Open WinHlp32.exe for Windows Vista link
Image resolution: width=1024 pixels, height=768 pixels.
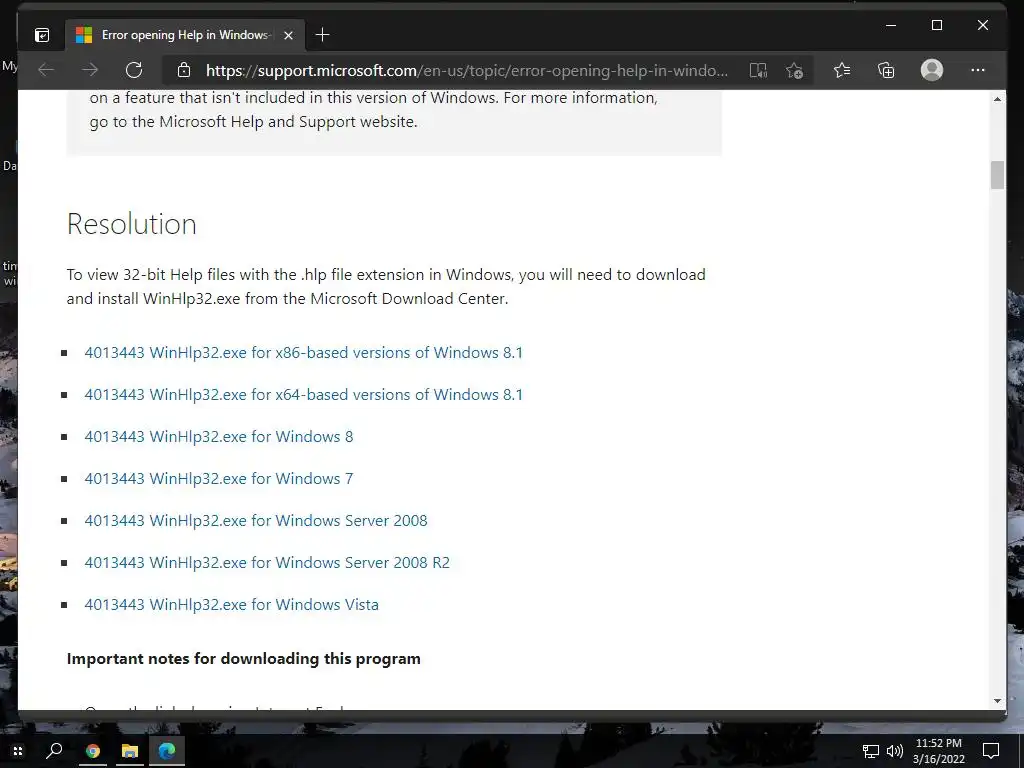231,605
